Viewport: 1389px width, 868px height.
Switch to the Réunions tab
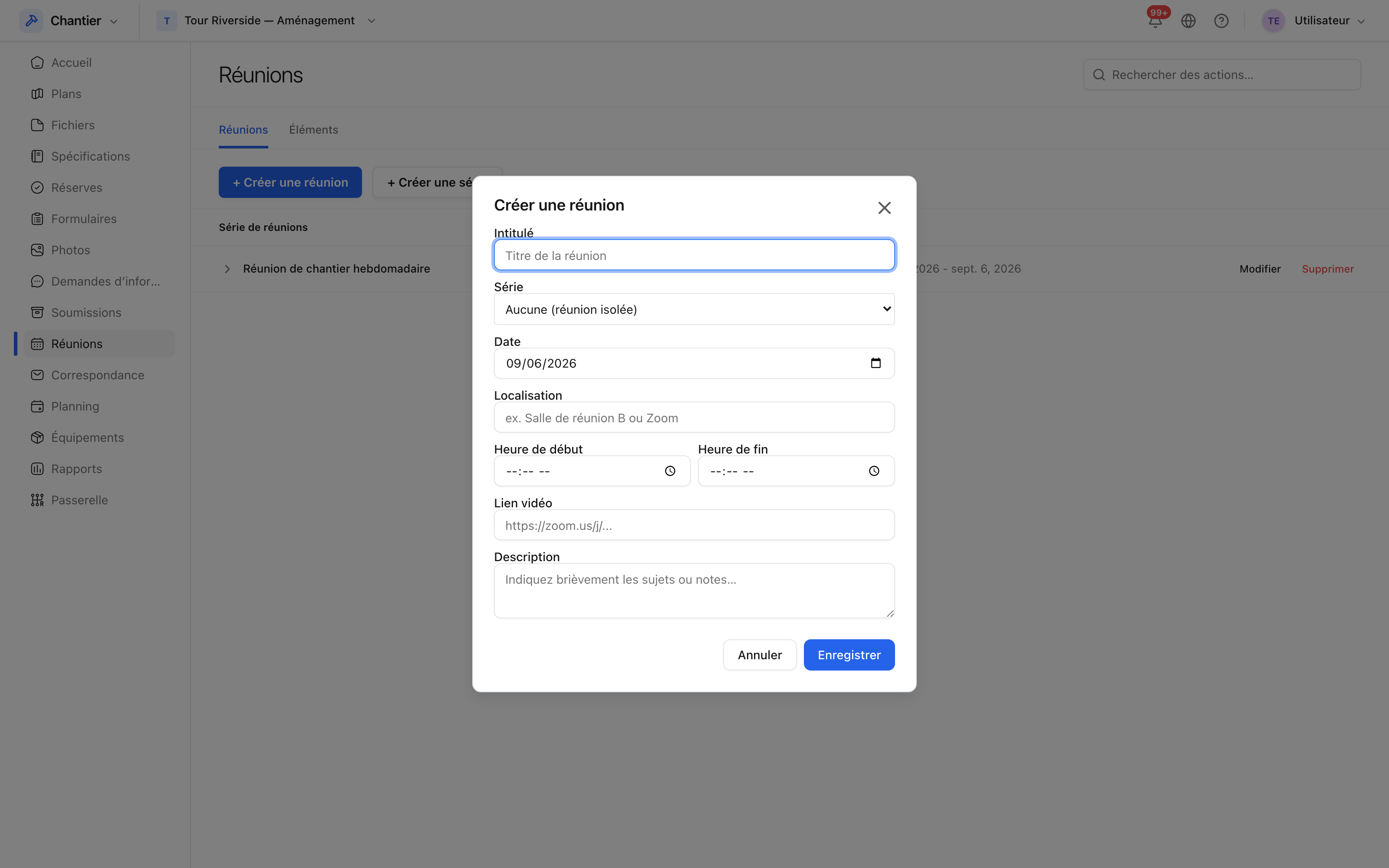244,130
